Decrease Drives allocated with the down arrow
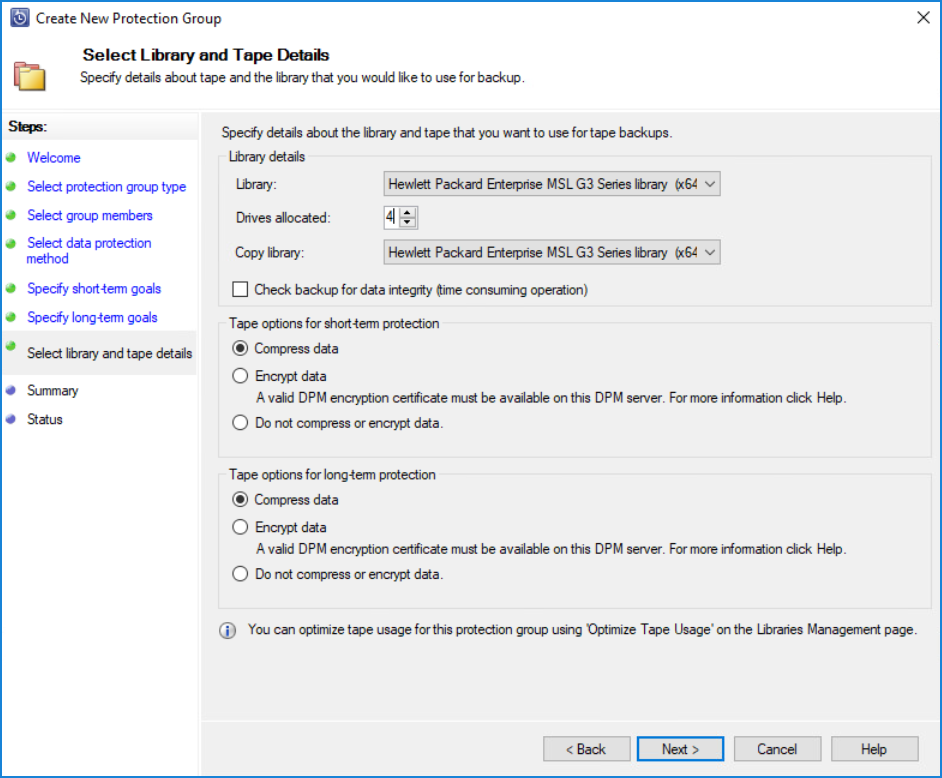 (x=408, y=222)
